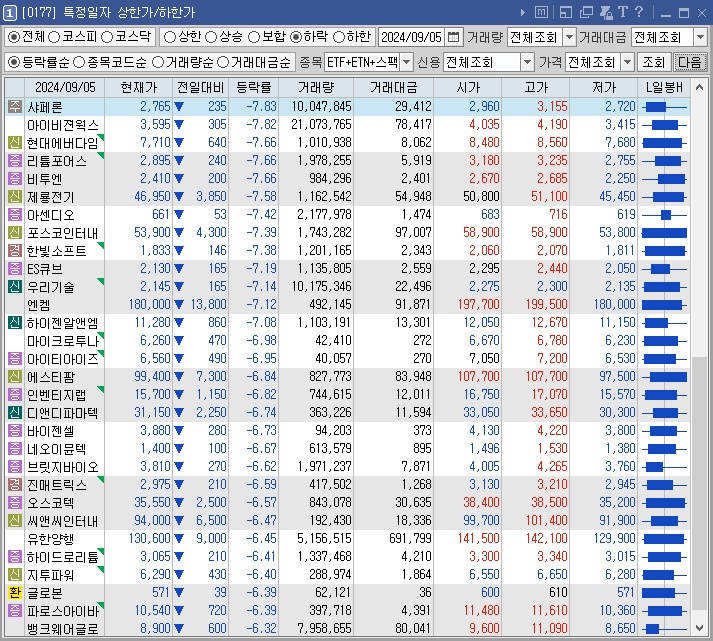
Task: Click the 거래대금 column header
Action: click(x=393, y=87)
